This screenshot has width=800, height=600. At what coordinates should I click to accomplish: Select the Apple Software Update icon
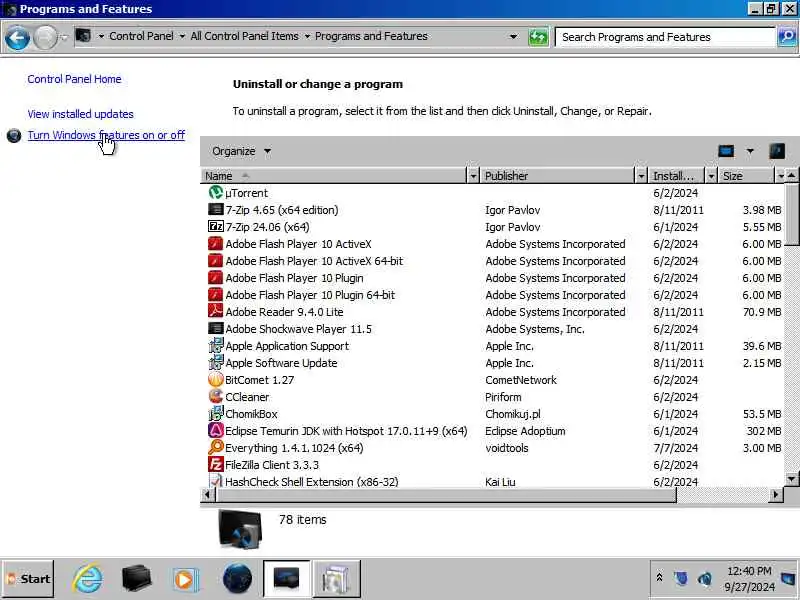(216, 362)
